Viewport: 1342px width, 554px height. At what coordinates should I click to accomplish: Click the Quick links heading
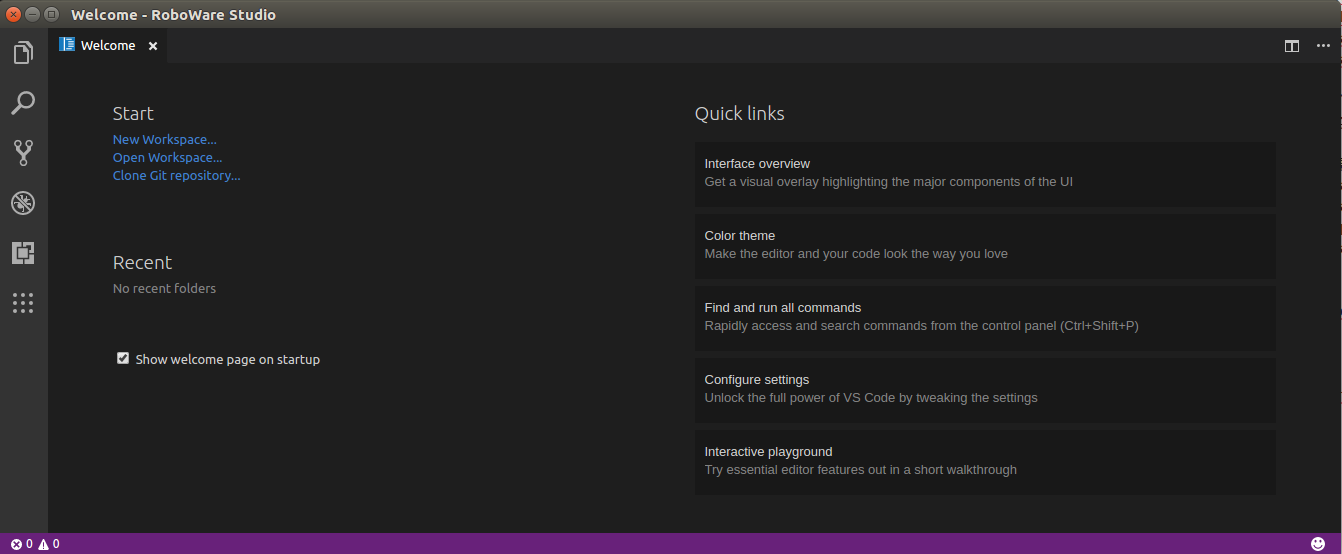point(740,113)
